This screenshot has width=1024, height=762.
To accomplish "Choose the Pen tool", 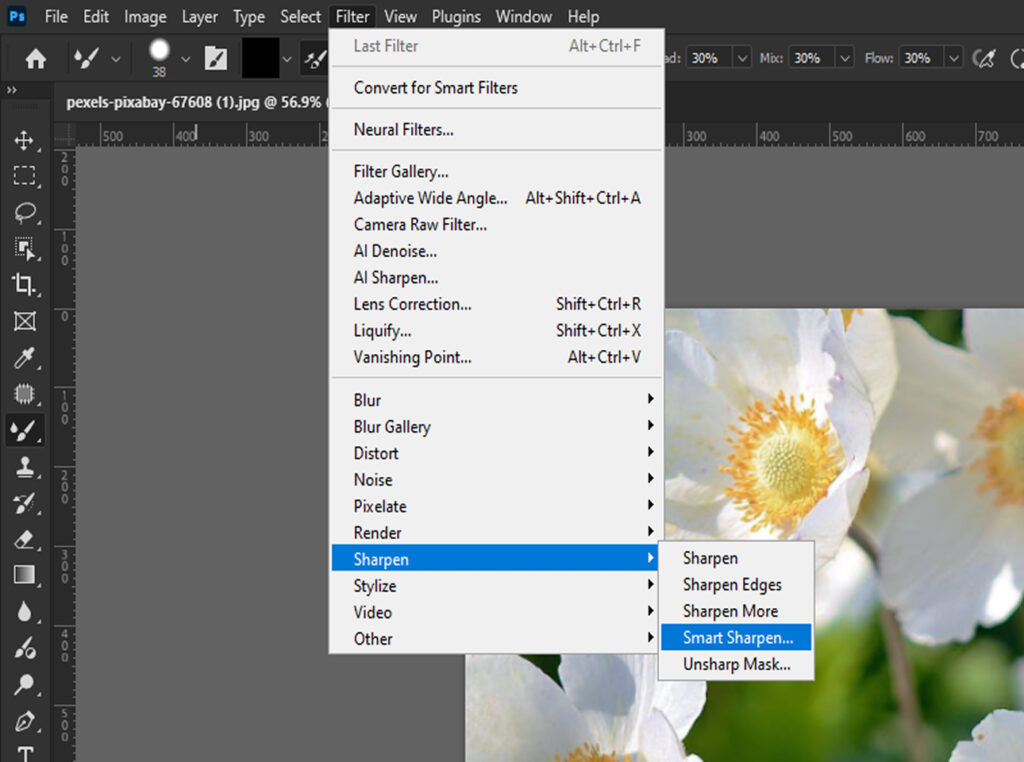I will coord(24,721).
